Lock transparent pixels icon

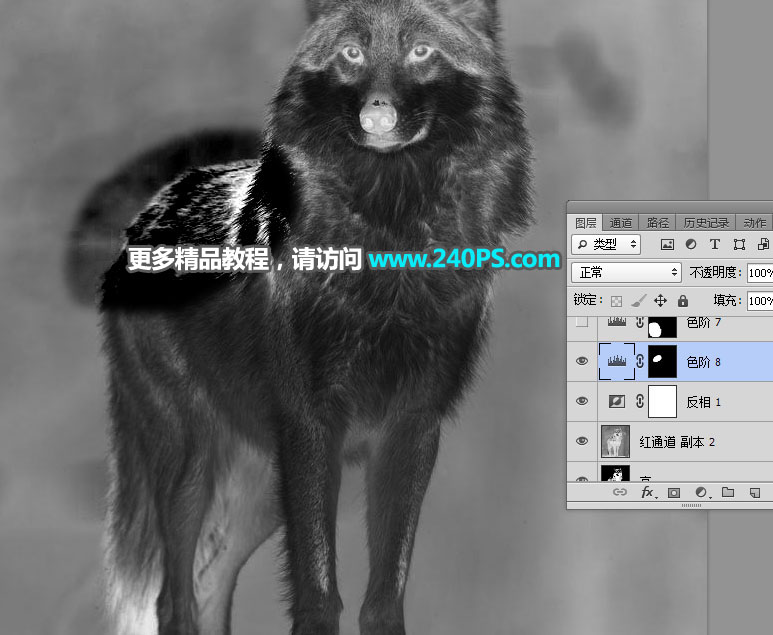point(616,301)
